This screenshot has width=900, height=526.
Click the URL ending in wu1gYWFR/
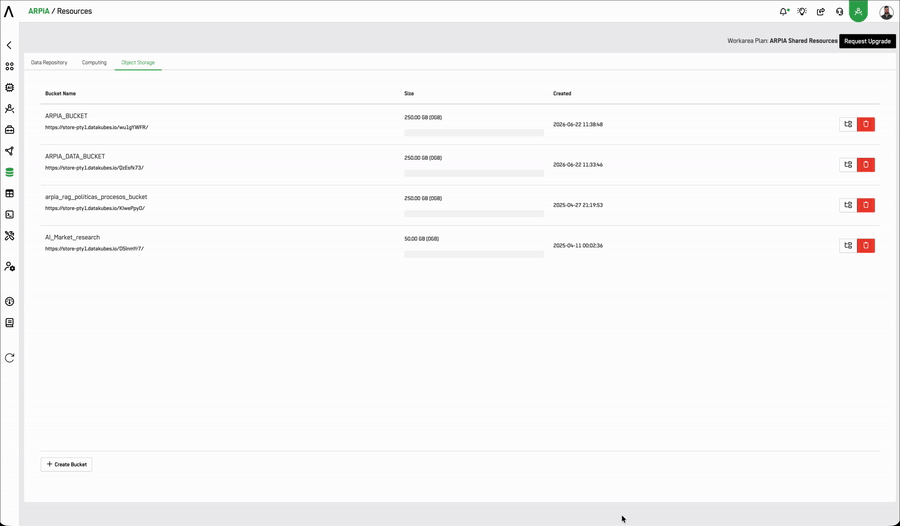(x=96, y=127)
